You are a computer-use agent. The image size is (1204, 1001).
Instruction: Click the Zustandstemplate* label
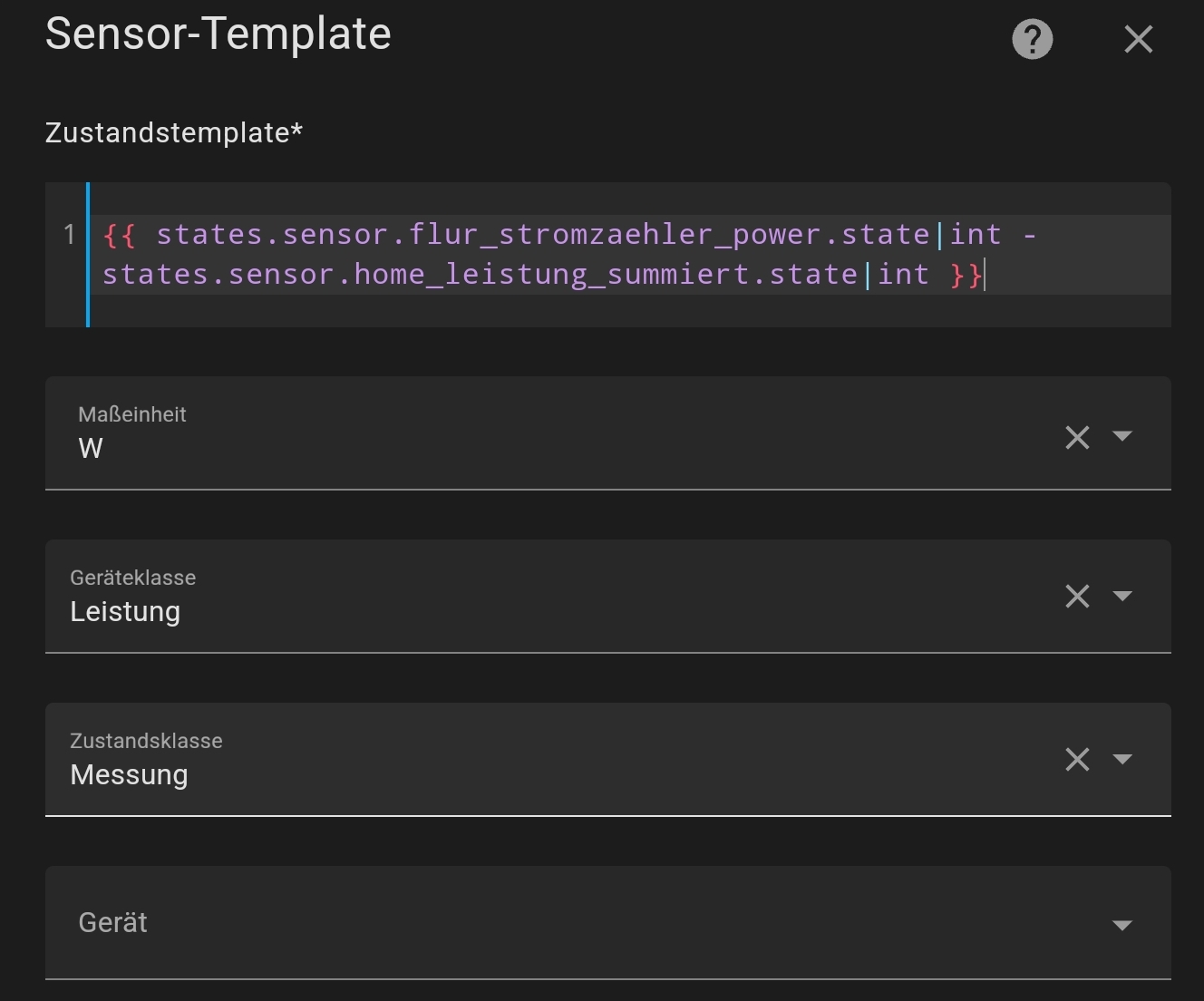click(174, 133)
